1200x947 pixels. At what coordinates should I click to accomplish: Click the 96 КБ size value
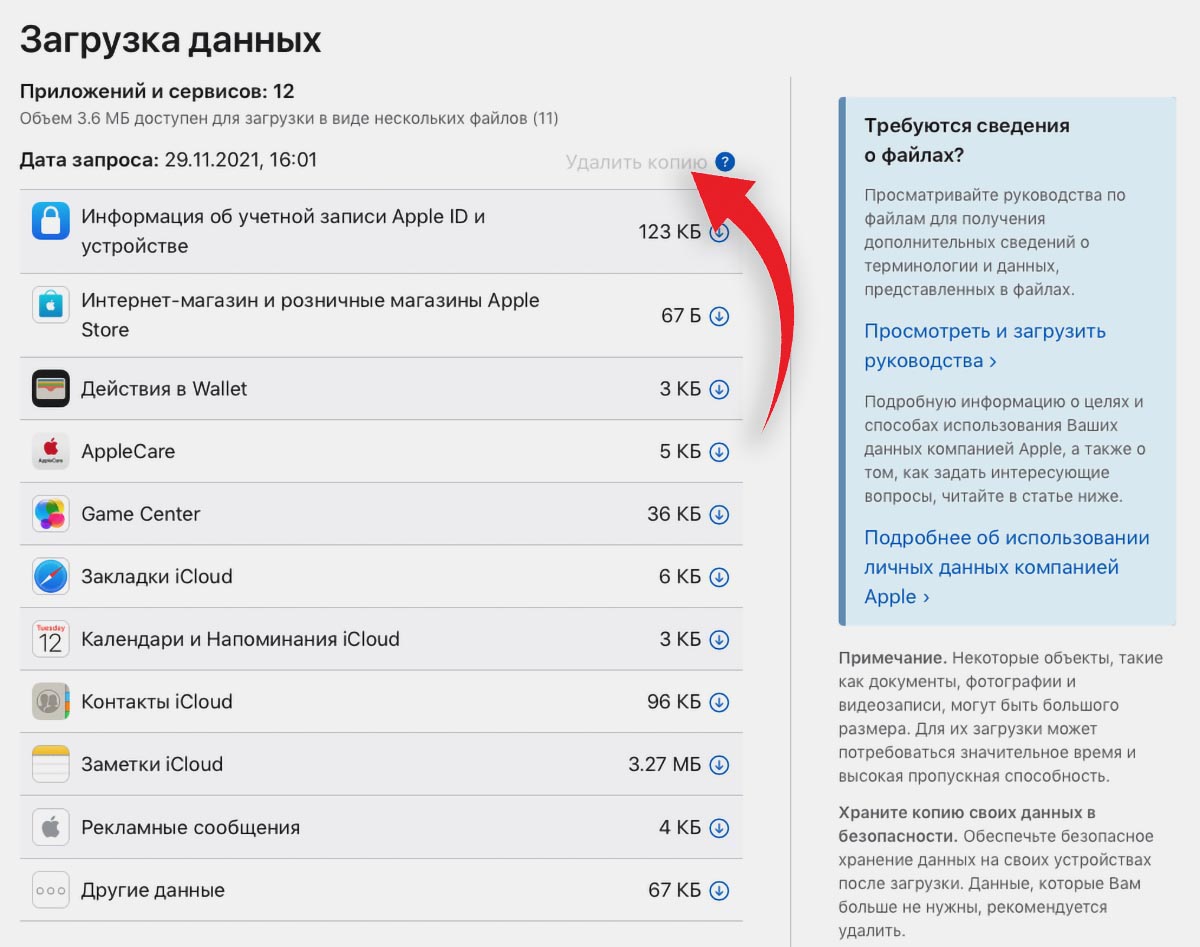pos(674,702)
